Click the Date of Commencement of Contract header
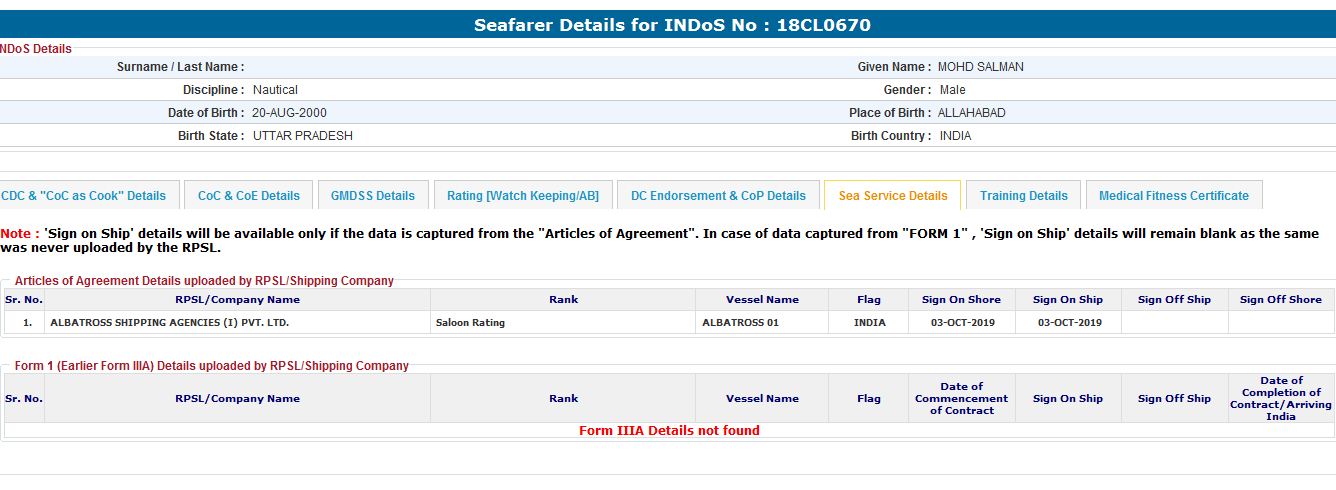The width and height of the screenshot is (1336, 490). click(962, 399)
